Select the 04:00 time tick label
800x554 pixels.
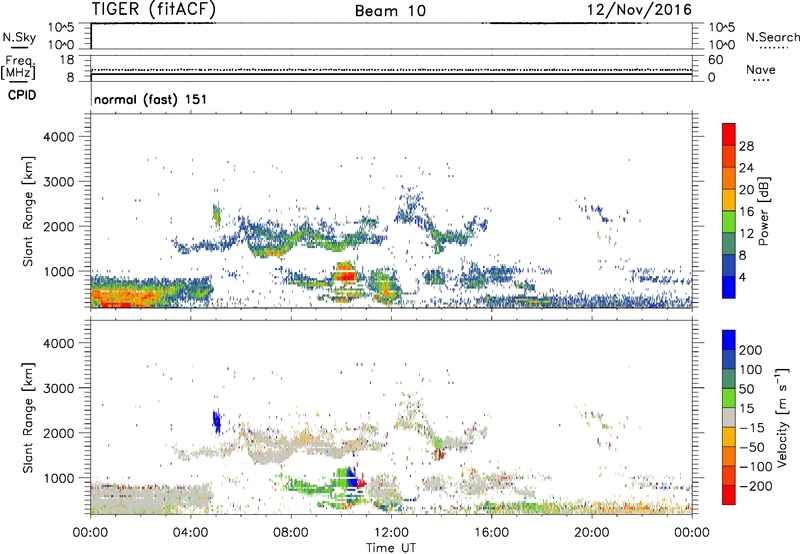[191, 533]
